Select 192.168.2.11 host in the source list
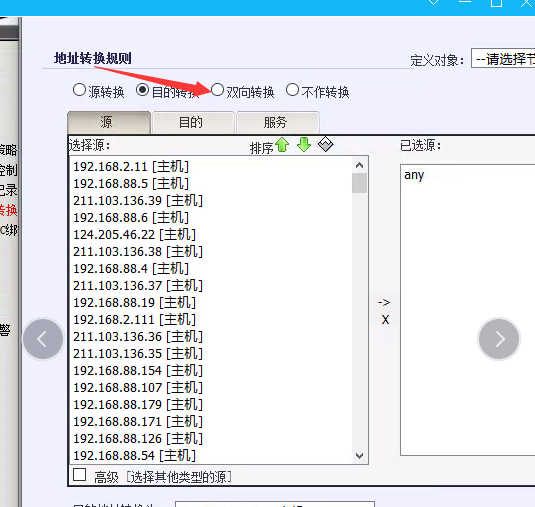This screenshot has width=535, height=507. (x=131, y=166)
